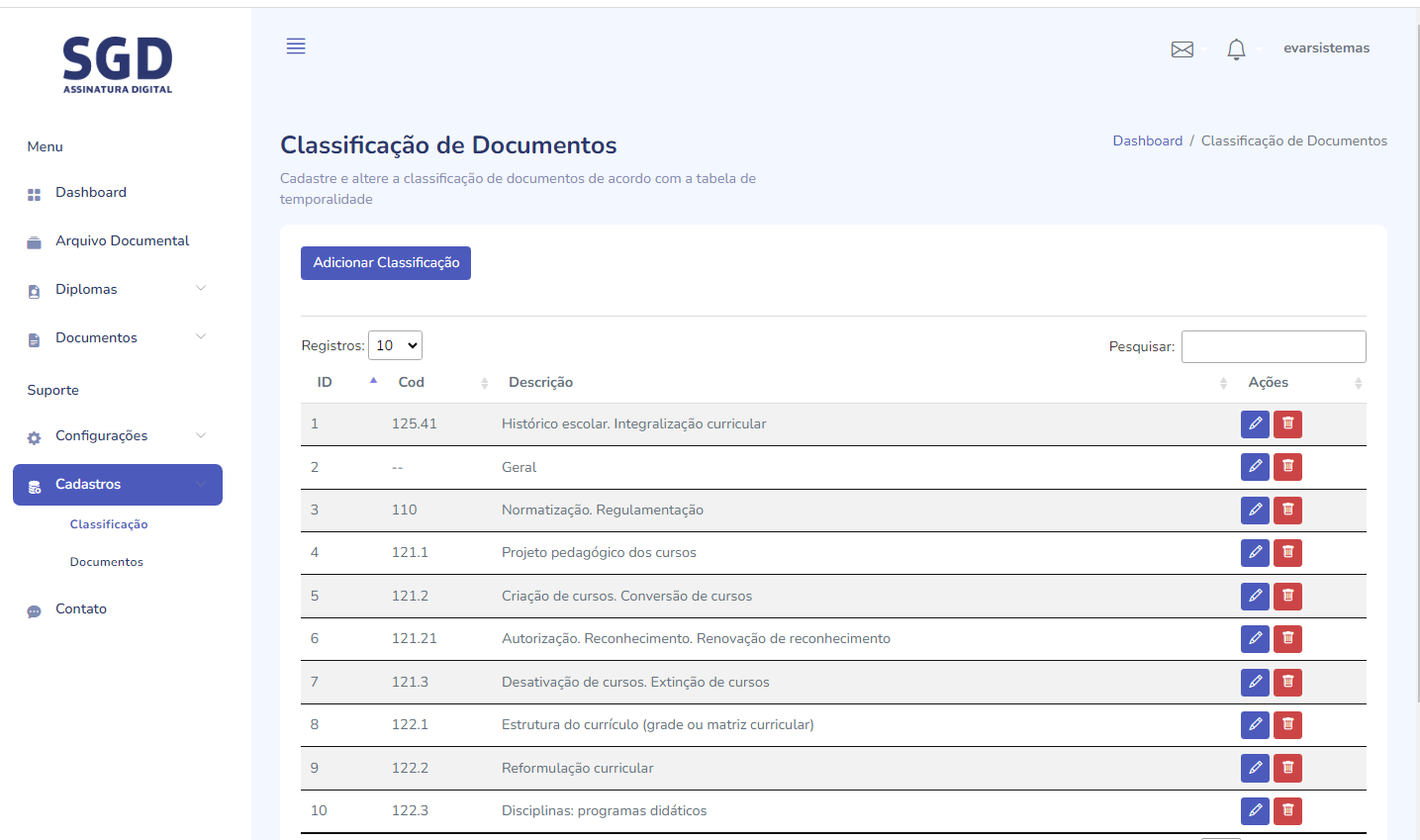The height and width of the screenshot is (840, 1420).
Task: Open the notifications bell icon
Action: point(1236,49)
